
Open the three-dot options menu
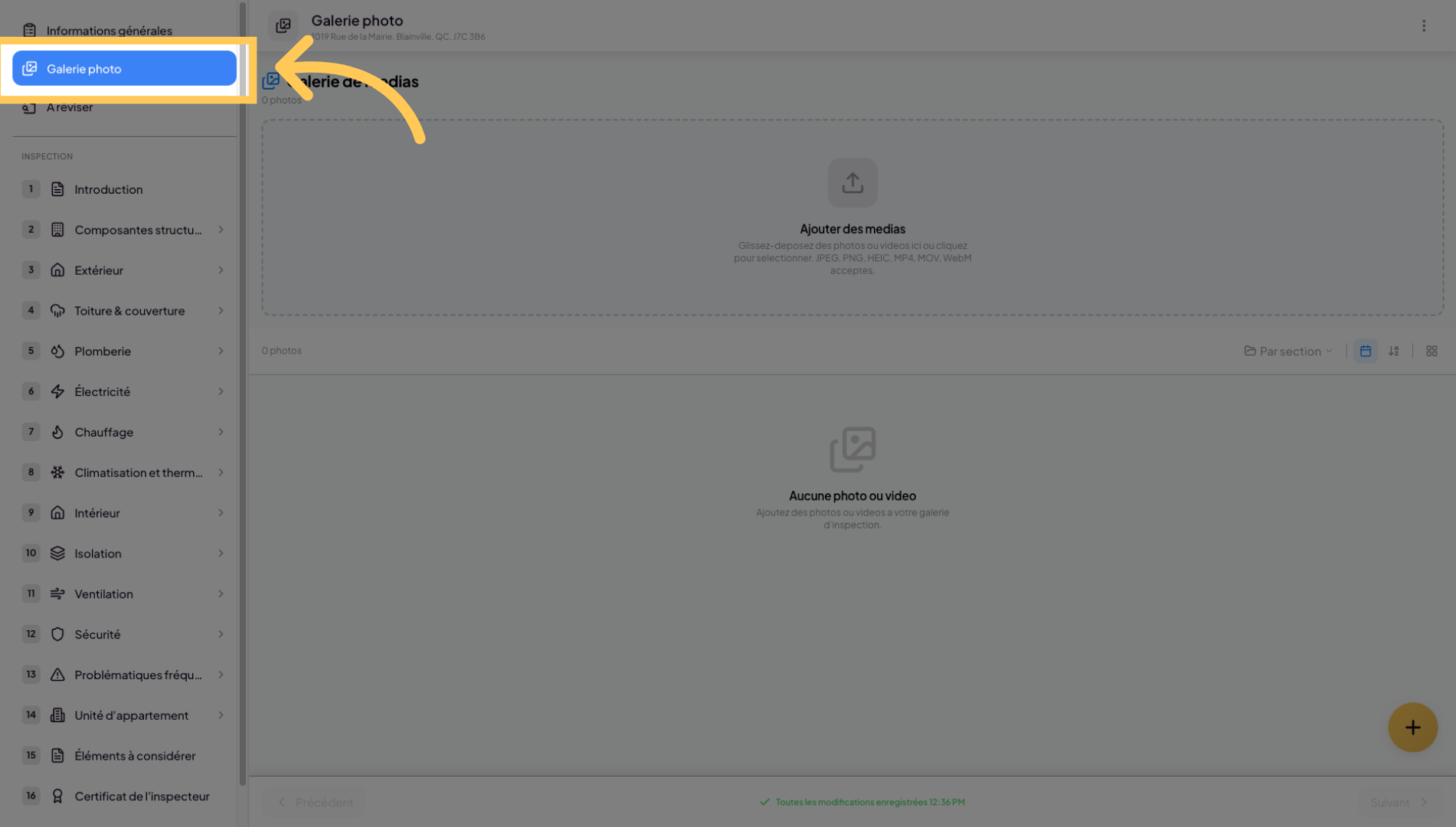point(1424,26)
